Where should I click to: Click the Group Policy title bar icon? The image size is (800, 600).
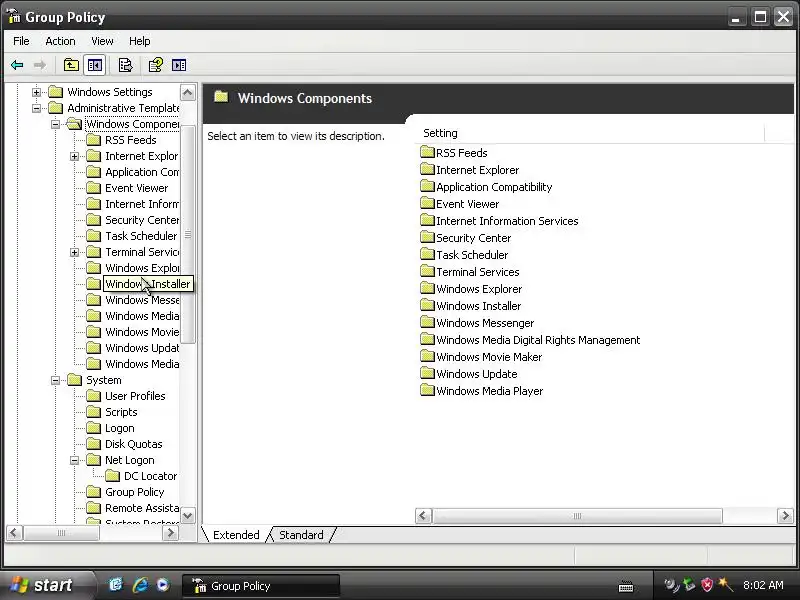pos(14,16)
